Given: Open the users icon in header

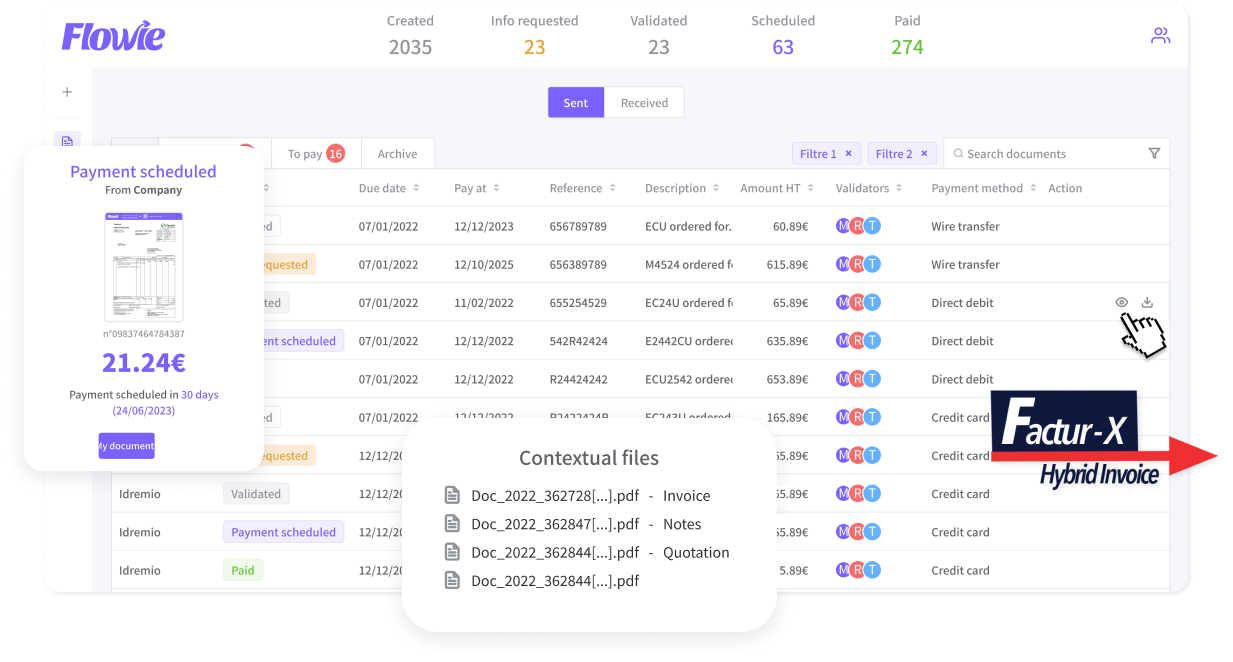Looking at the screenshot, I should click(x=1160, y=36).
